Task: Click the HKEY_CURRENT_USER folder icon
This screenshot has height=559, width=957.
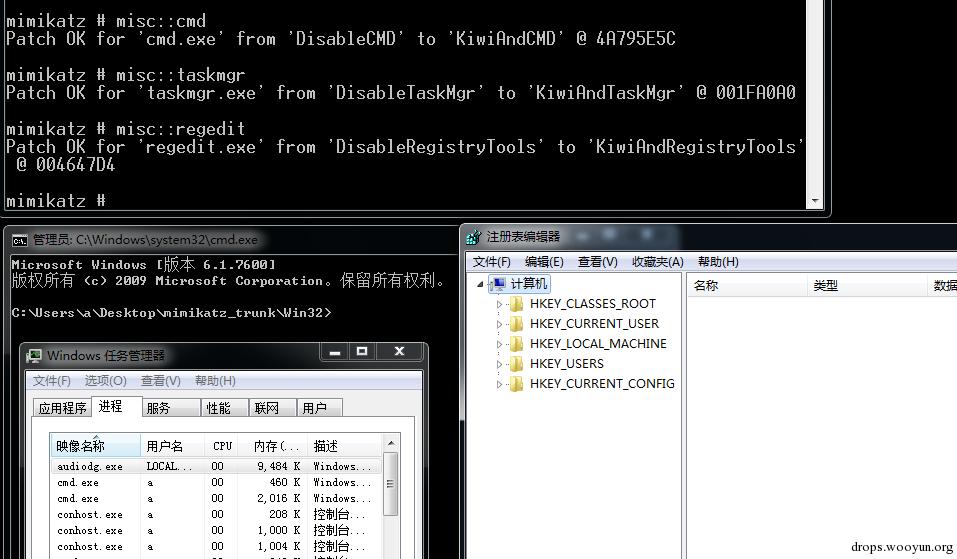Action: point(516,323)
